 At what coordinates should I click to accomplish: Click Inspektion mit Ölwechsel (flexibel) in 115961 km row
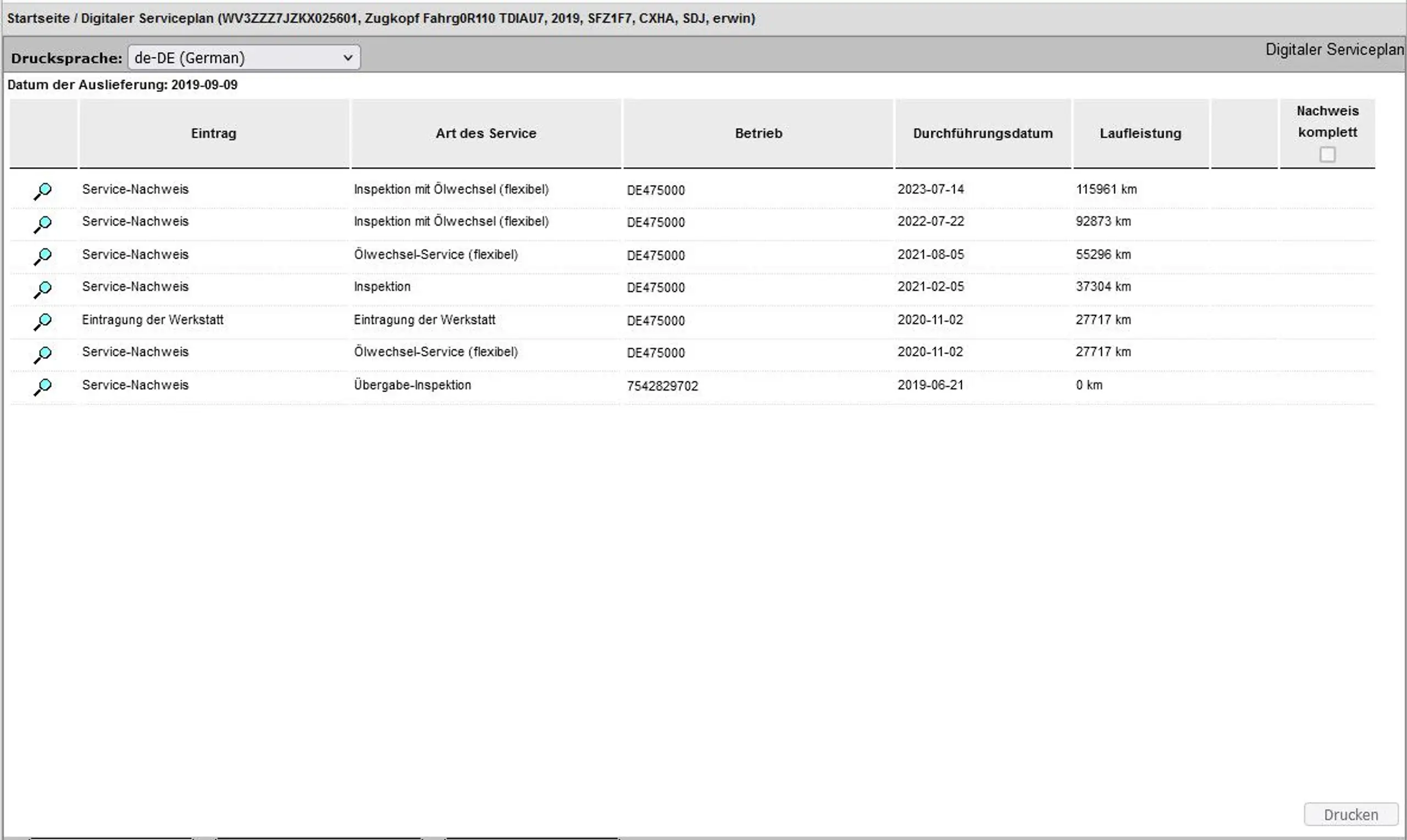pos(451,189)
